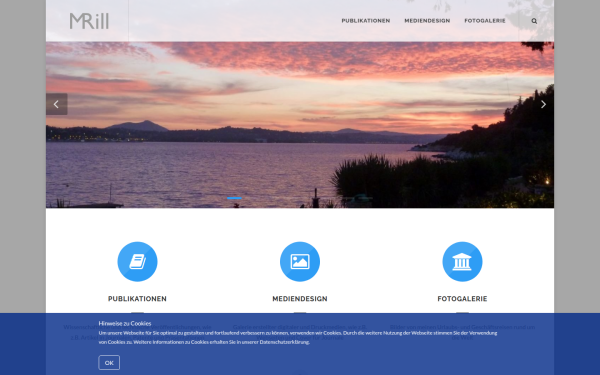Follow the PUBLIKATIONEN heading link

[x=137, y=299]
